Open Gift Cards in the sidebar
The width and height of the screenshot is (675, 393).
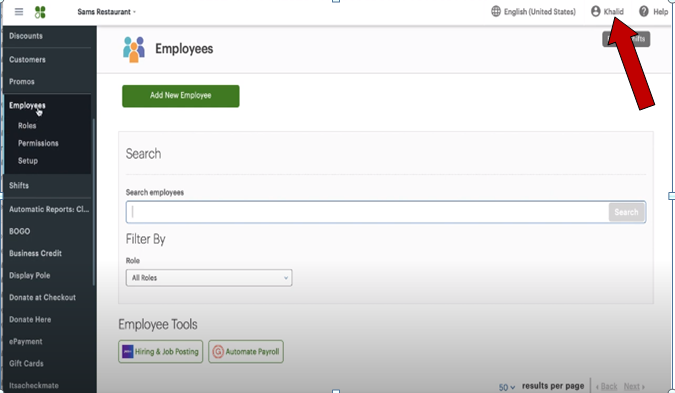click(26, 364)
